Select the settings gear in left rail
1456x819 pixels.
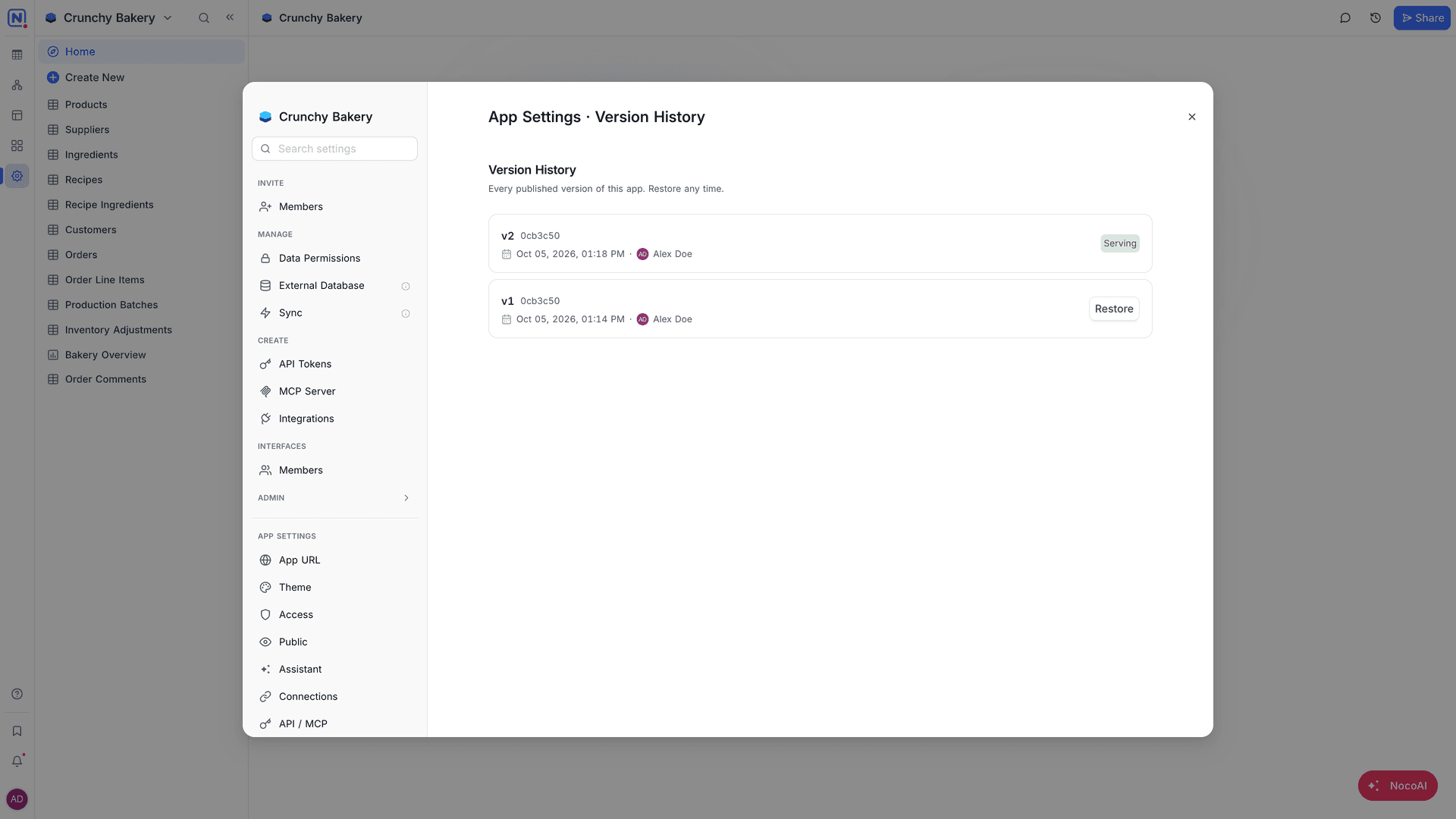[17, 176]
